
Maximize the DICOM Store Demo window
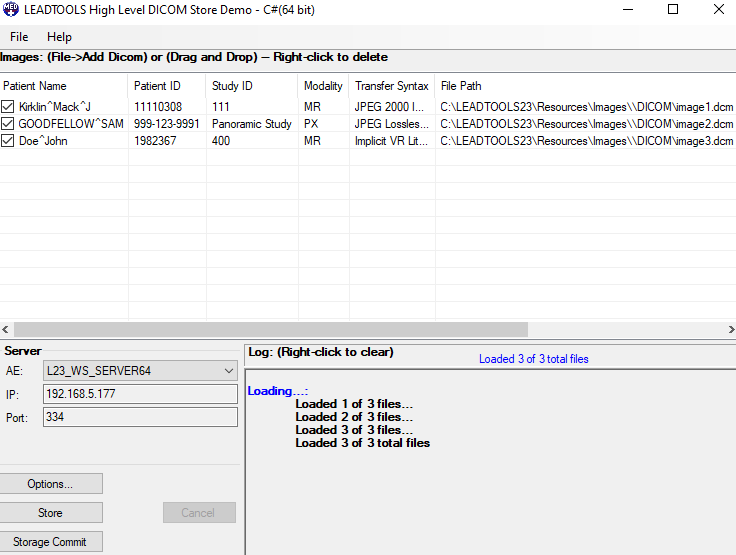point(673,9)
